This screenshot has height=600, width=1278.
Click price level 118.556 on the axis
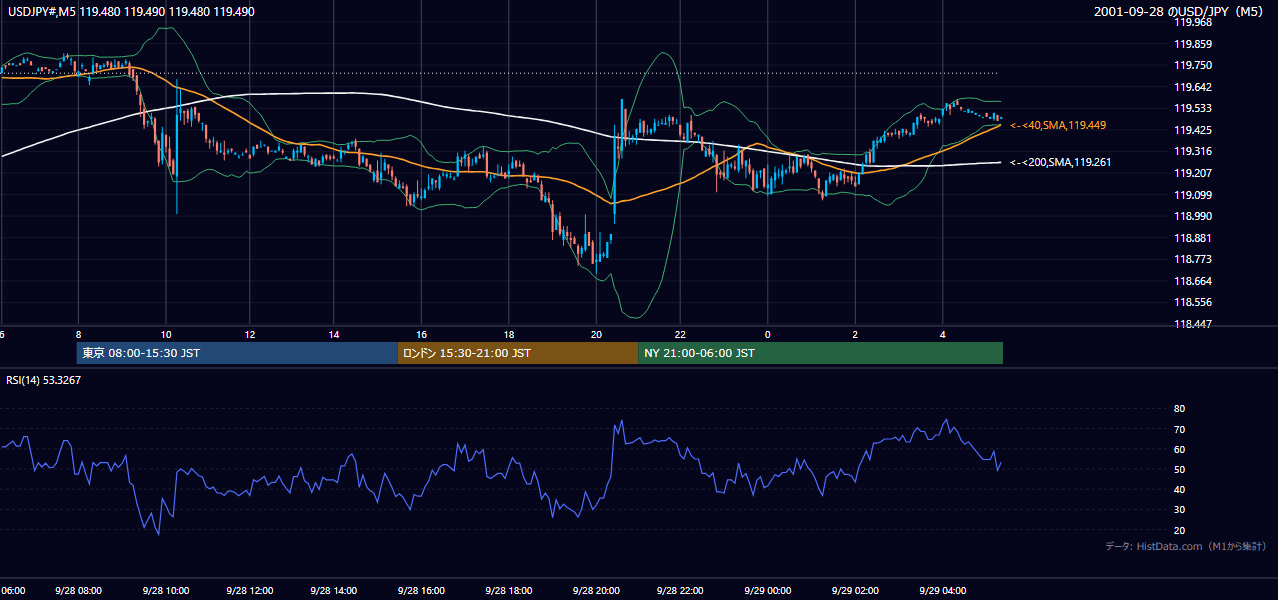pos(1192,302)
